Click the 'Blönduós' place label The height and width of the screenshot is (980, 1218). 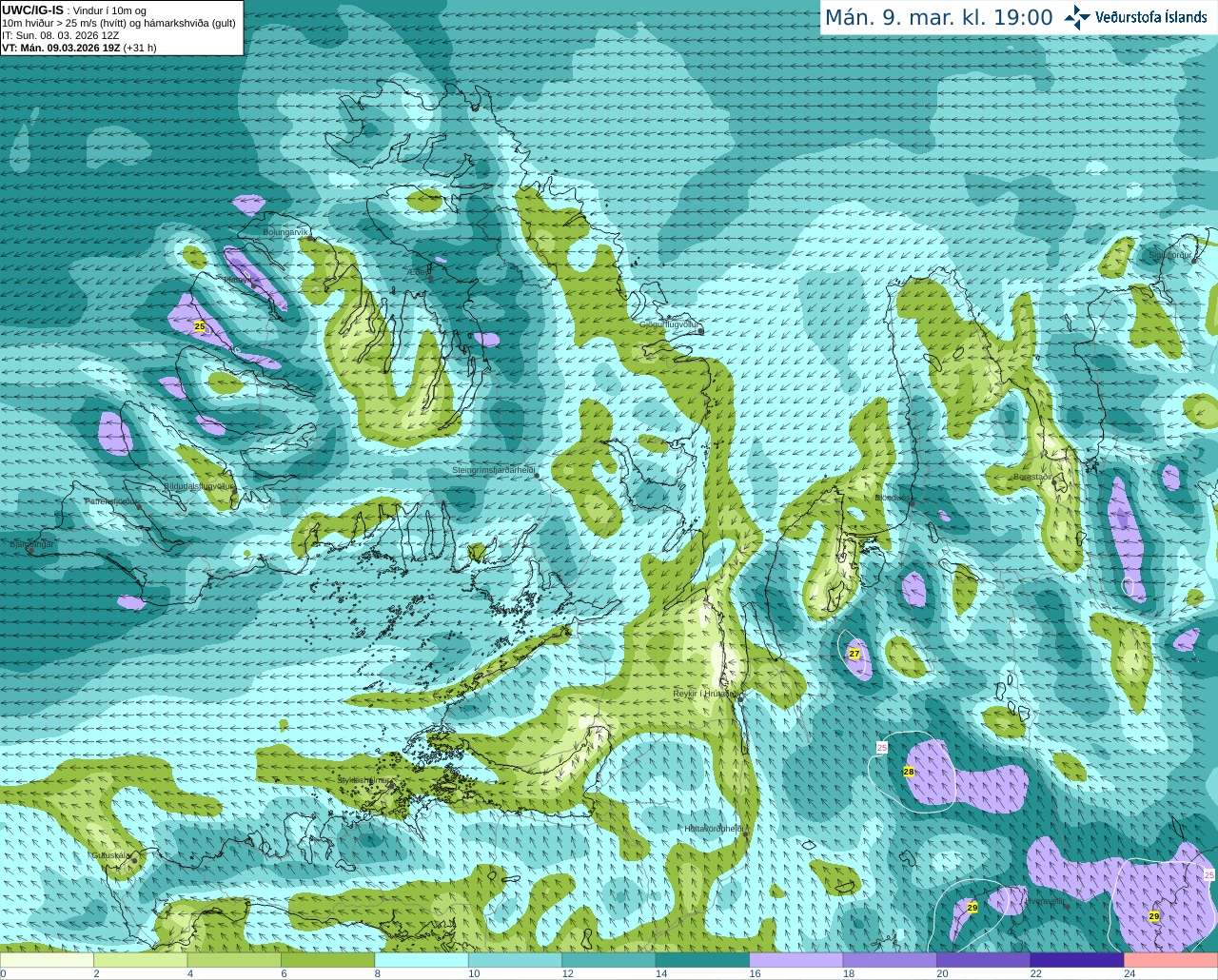tap(892, 498)
